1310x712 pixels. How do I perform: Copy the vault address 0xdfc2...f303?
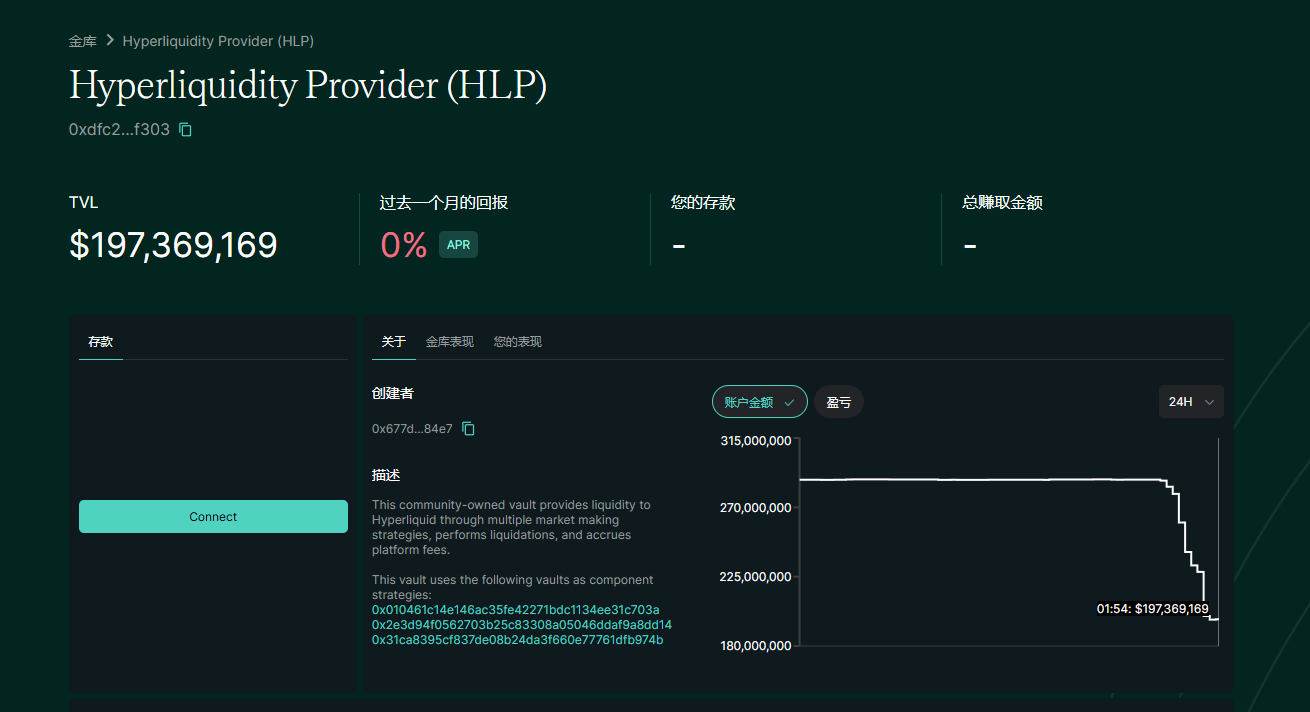pyautogui.click(x=185, y=130)
